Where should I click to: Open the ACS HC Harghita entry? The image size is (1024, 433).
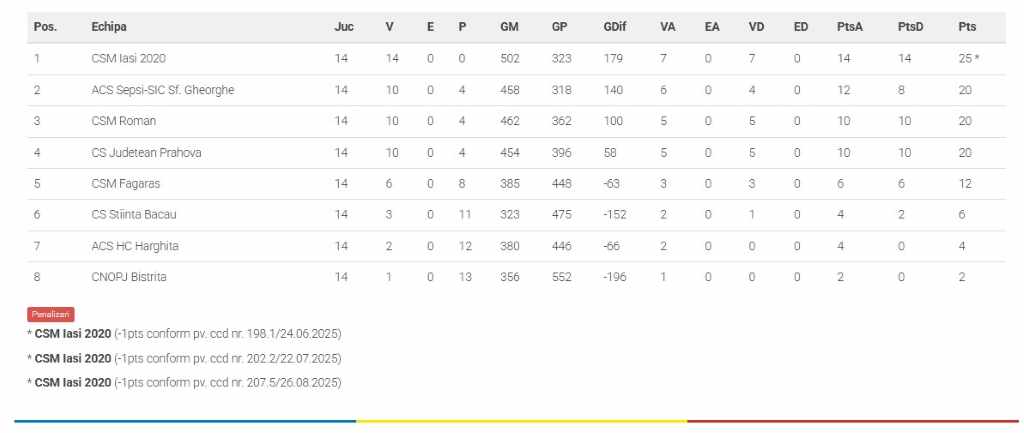135,246
